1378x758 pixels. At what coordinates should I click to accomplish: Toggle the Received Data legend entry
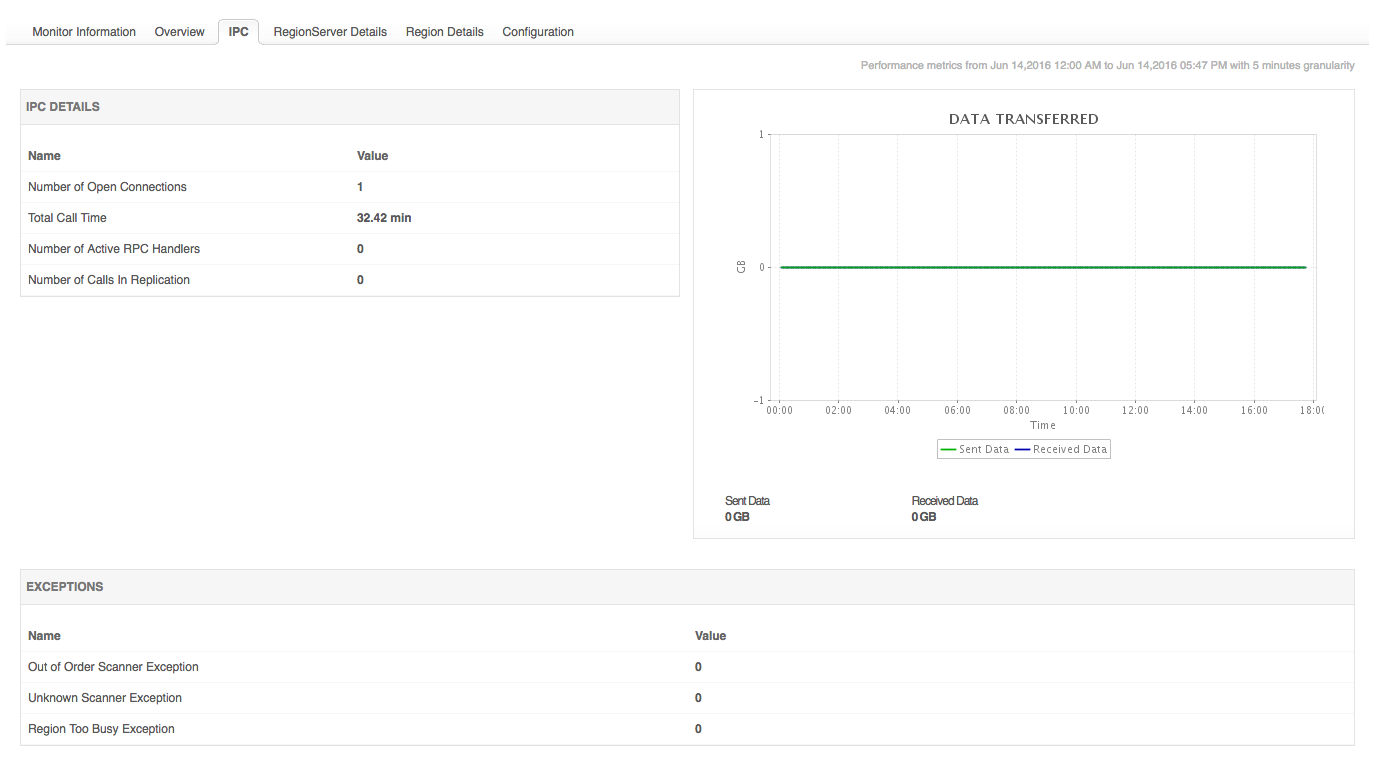point(1061,450)
